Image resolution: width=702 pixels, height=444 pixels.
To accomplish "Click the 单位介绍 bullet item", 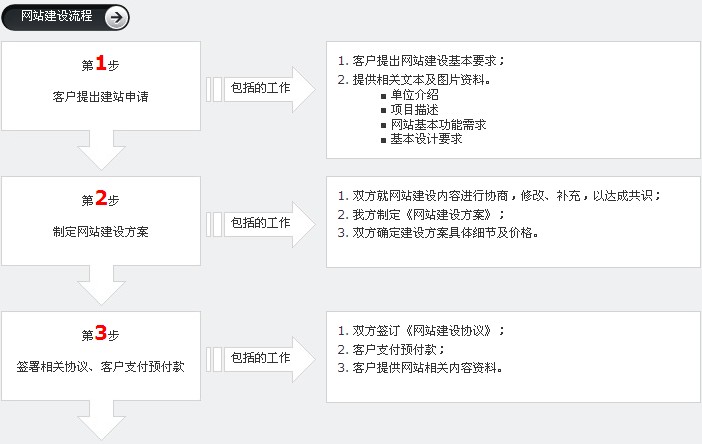I will [x=414, y=95].
